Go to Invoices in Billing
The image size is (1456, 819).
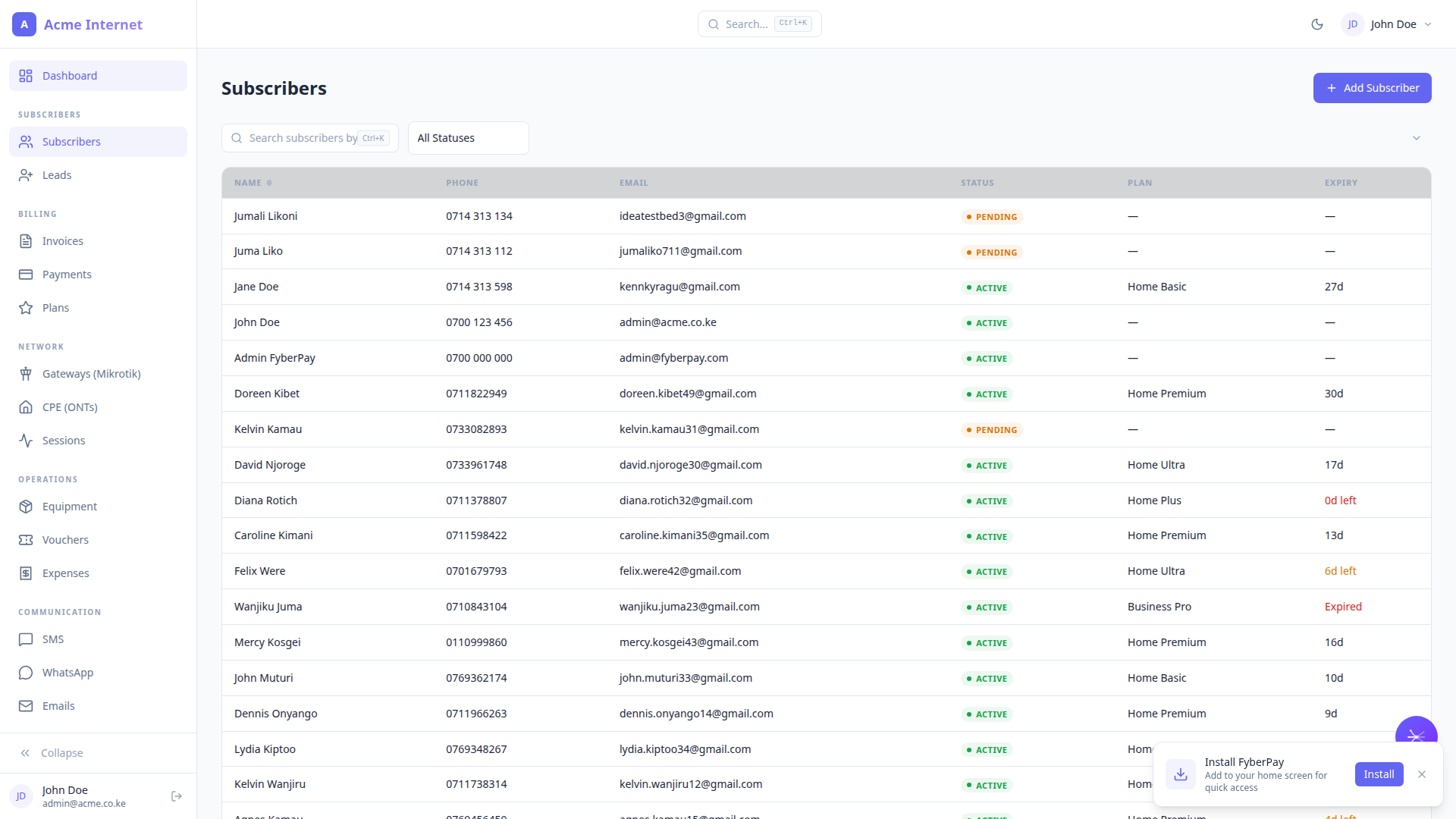coord(98,241)
